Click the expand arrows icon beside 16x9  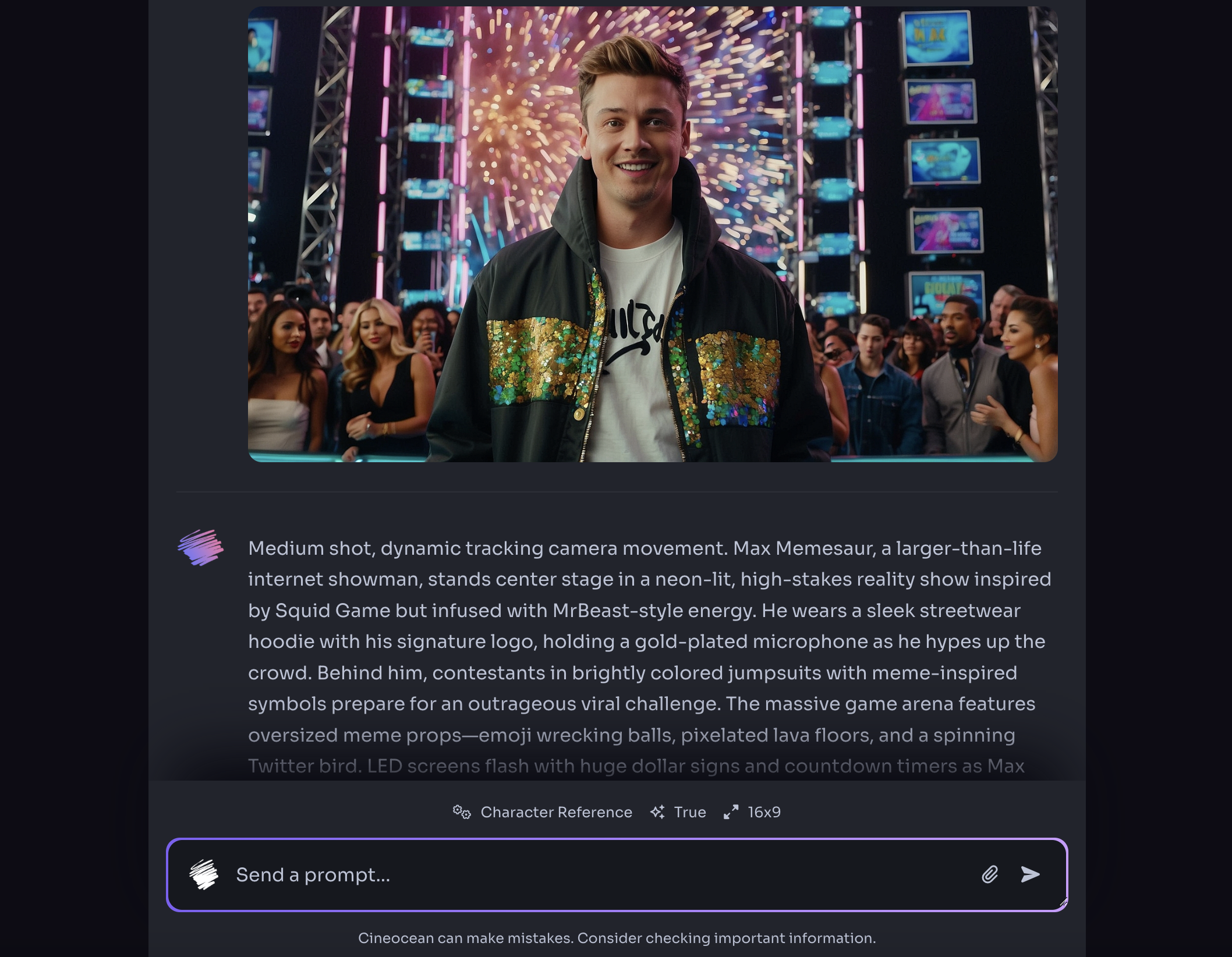tap(731, 812)
